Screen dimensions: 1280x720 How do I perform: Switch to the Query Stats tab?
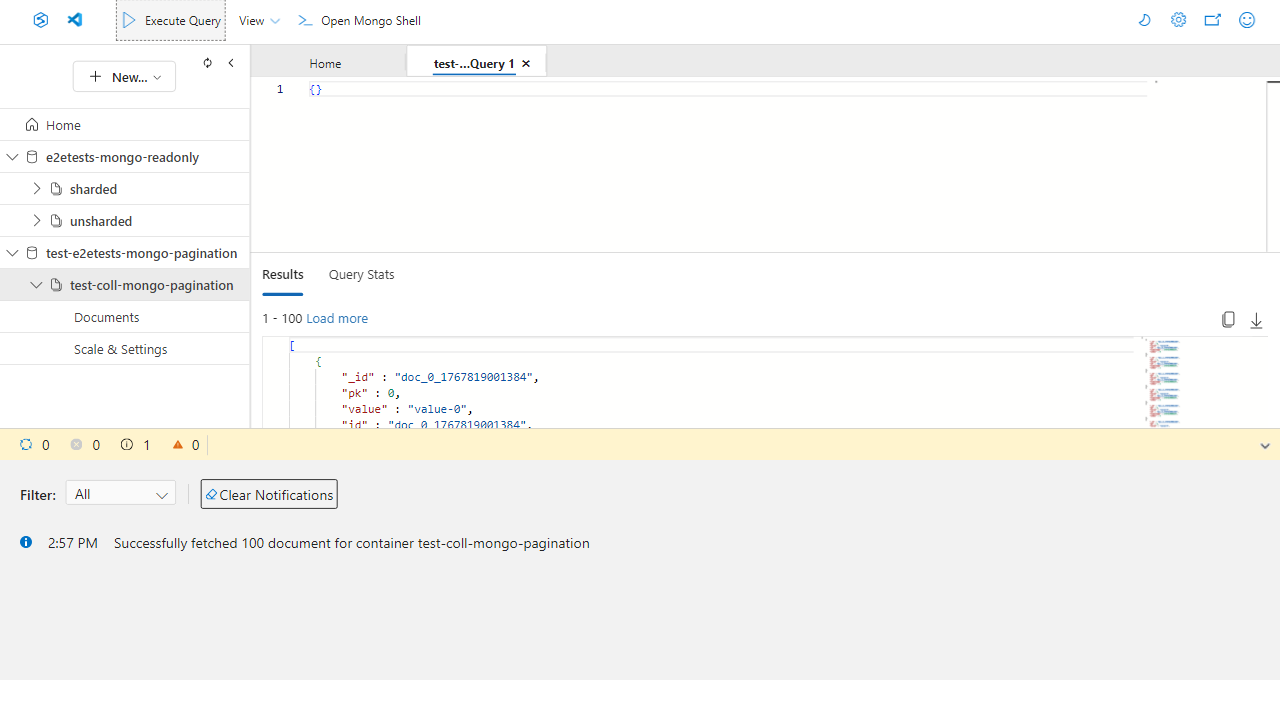click(361, 275)
